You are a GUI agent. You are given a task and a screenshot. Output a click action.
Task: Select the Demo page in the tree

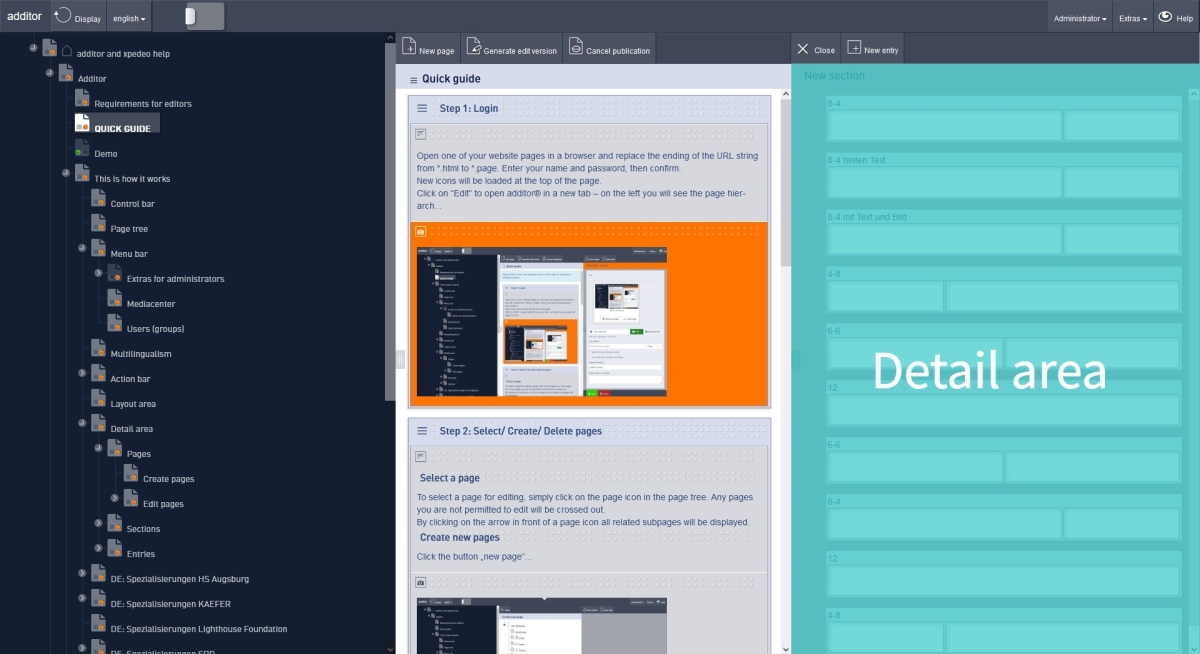point(105,154)
